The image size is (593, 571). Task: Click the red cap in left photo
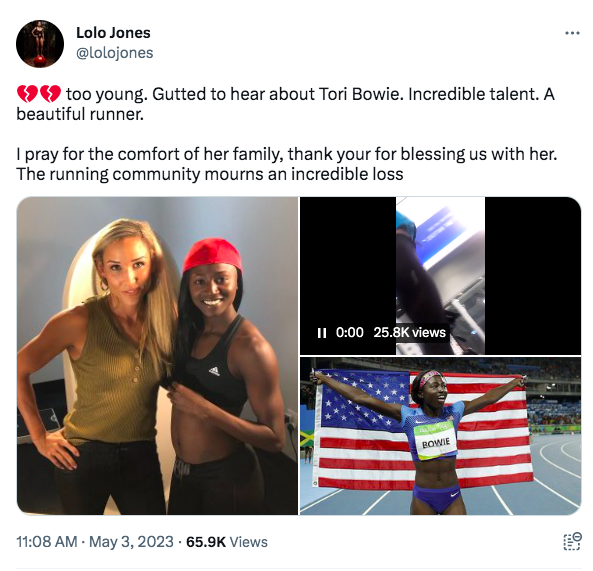click(212, 254)
